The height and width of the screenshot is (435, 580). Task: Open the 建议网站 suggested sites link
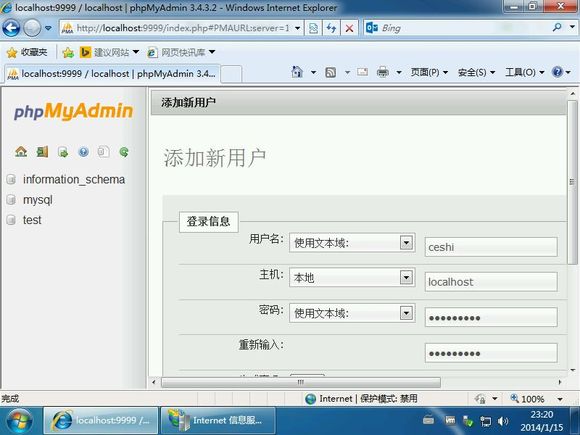pos(109,53)
